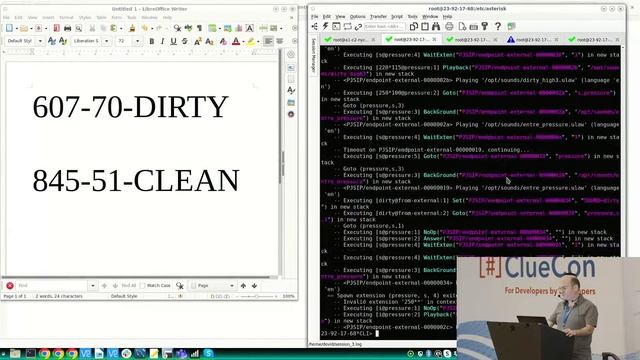This screenshot has height=360, width=640.
Task: Click Find All button
Action: 128,286
